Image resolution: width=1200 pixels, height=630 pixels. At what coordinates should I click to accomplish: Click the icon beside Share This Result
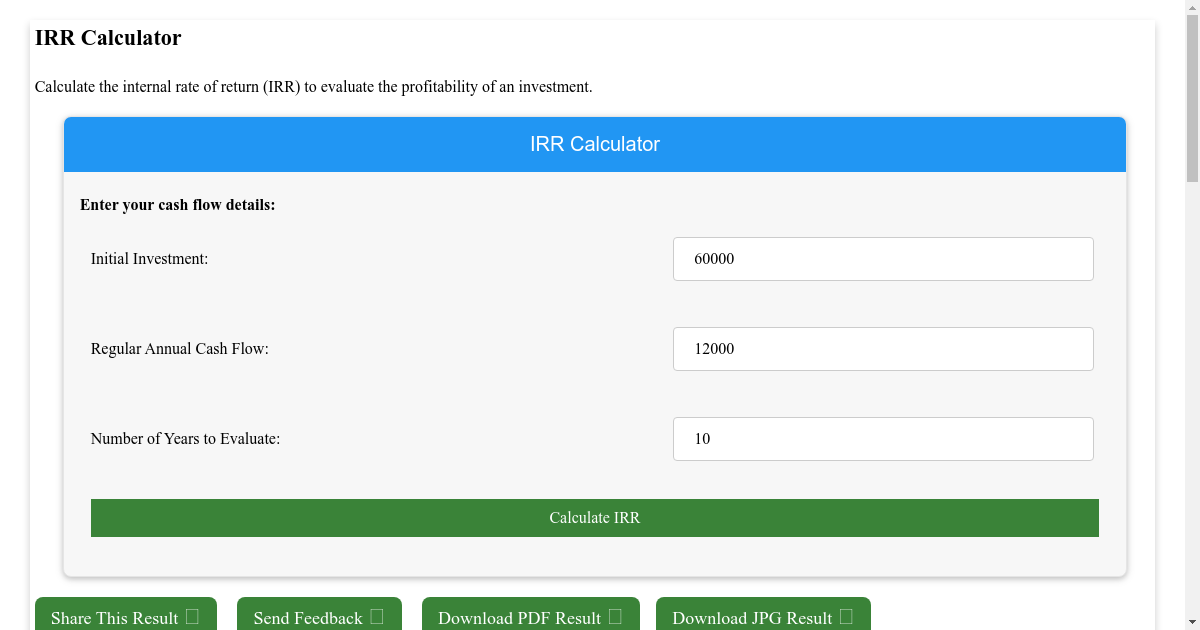click(193, 617)
